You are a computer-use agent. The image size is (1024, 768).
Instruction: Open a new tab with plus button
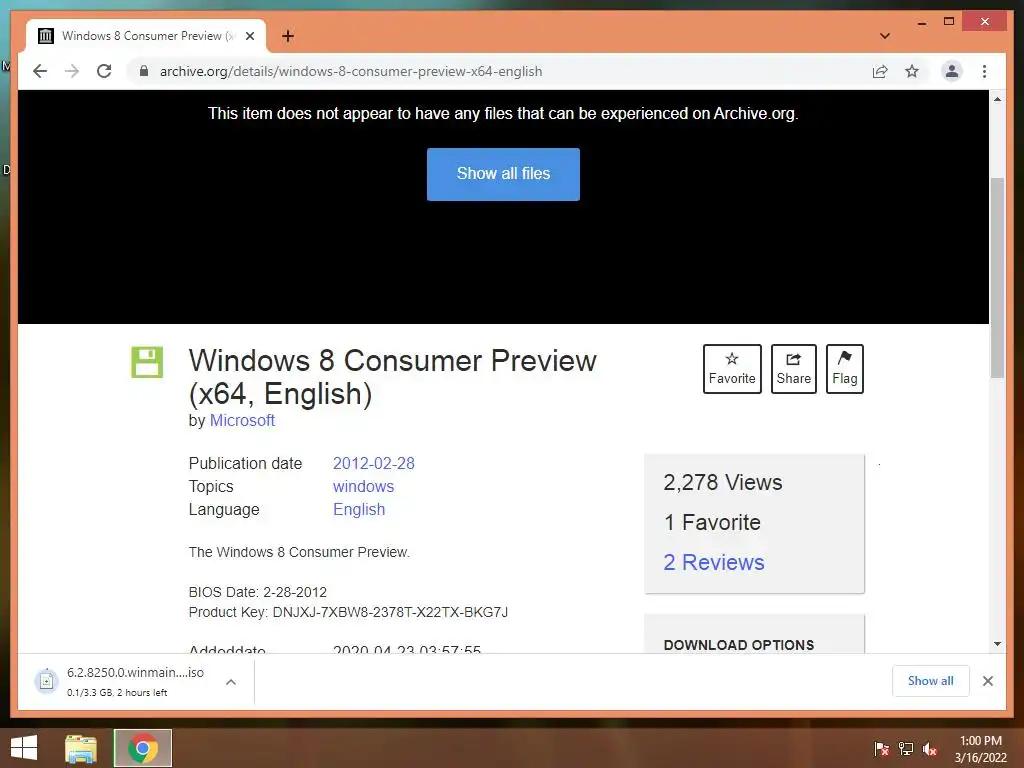(287, 36)
